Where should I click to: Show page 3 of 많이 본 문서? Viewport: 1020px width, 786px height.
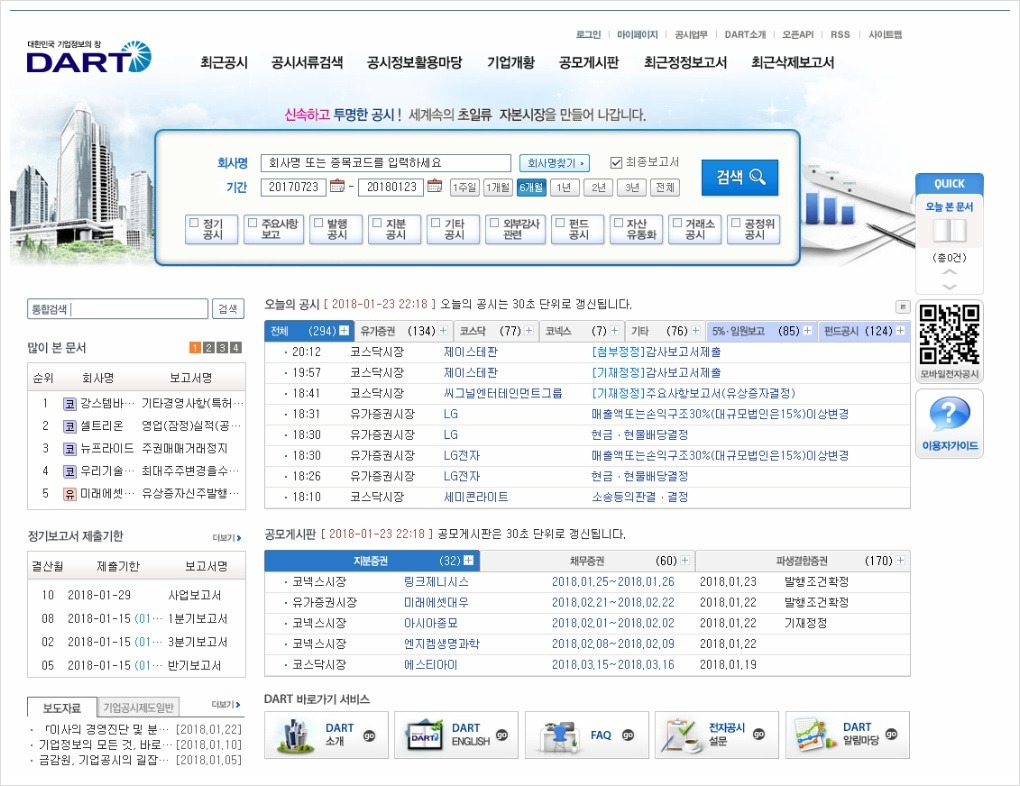(x=222, y=347)
